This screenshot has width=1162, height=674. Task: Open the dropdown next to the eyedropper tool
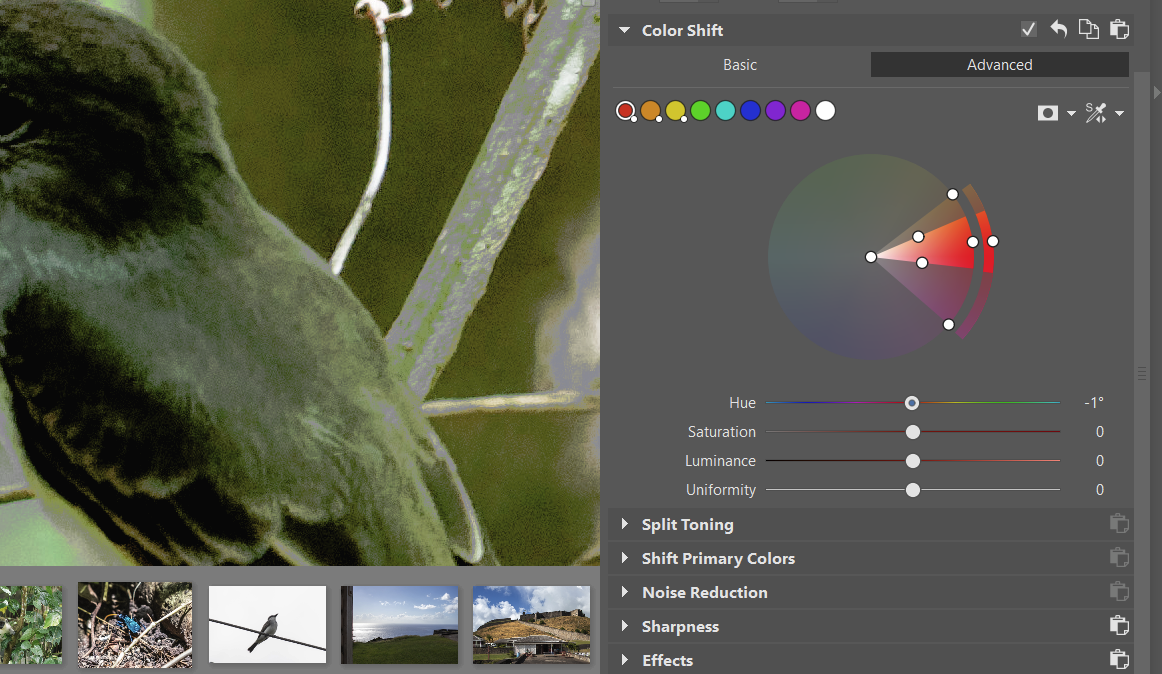tap(1119, 113)
